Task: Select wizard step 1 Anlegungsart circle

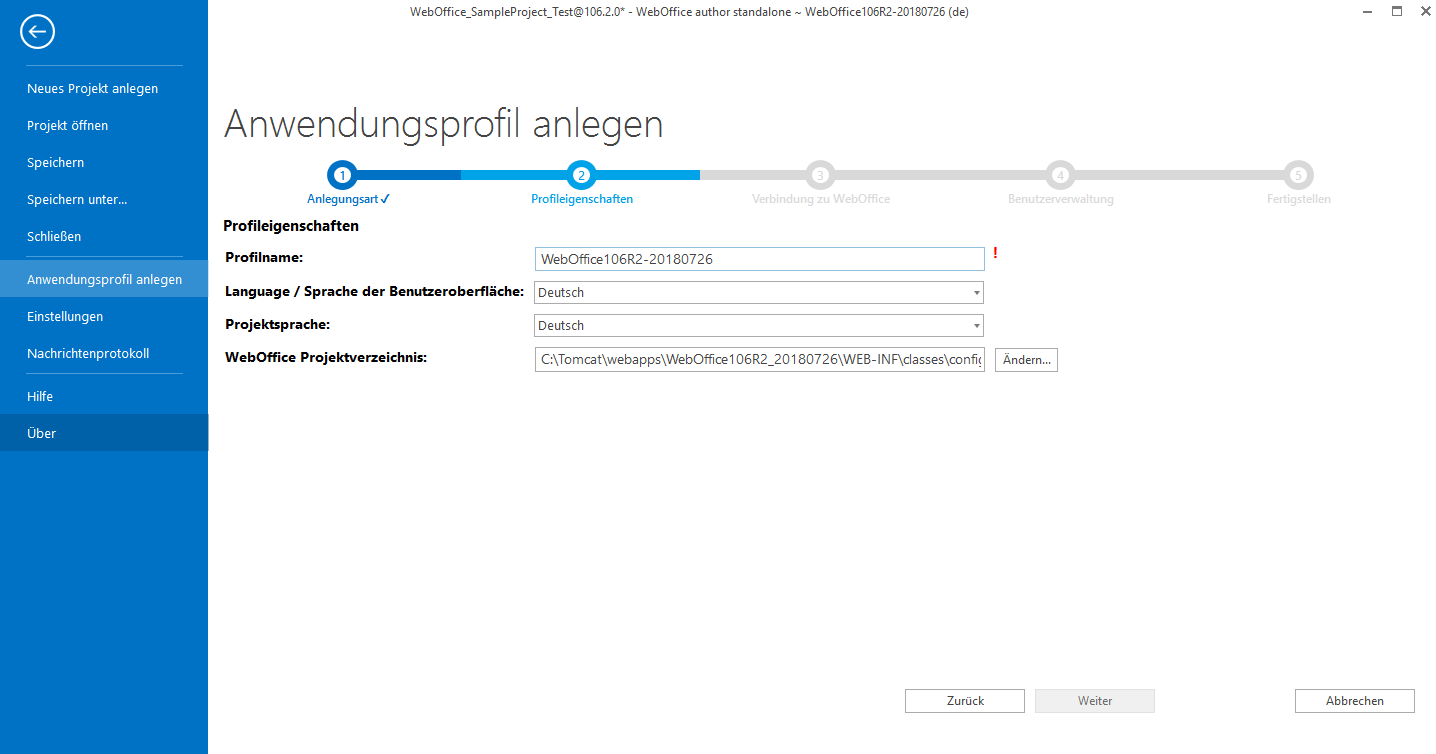Action: click(342, 174)
